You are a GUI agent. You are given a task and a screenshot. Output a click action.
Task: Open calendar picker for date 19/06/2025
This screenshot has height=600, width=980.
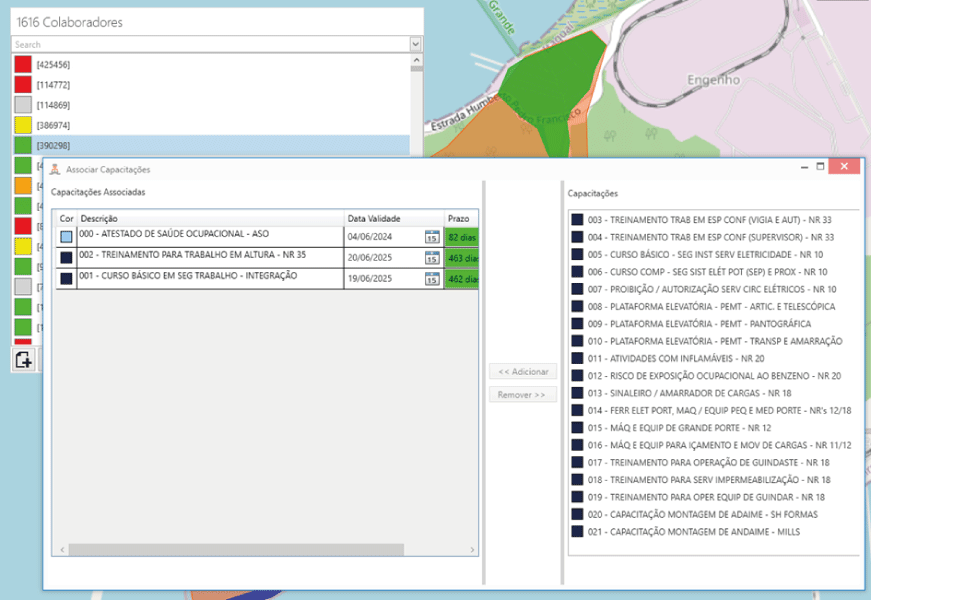pyautogui.click(x=432, y=279)
